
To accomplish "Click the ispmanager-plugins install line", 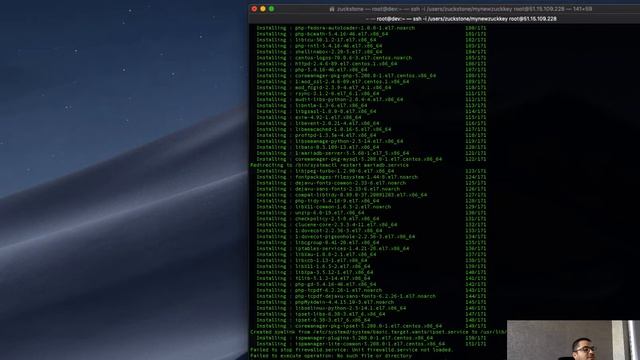I will coord(371,338).
